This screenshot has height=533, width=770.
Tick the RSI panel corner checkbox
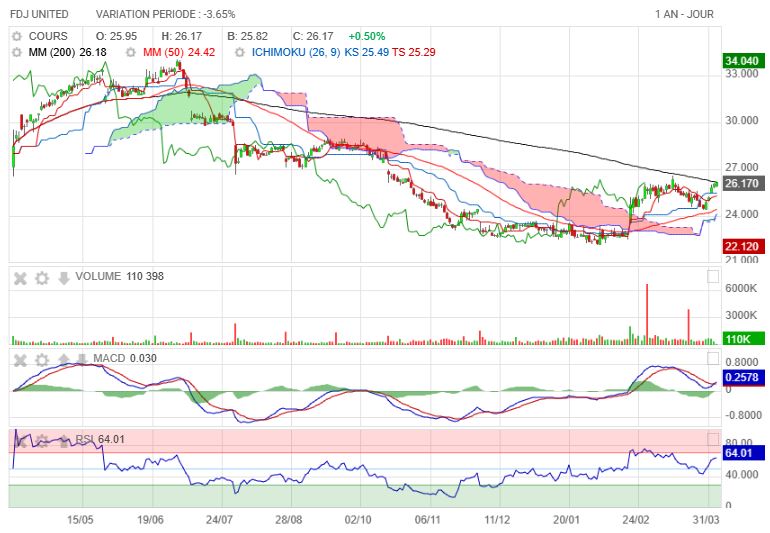[713, 439]
